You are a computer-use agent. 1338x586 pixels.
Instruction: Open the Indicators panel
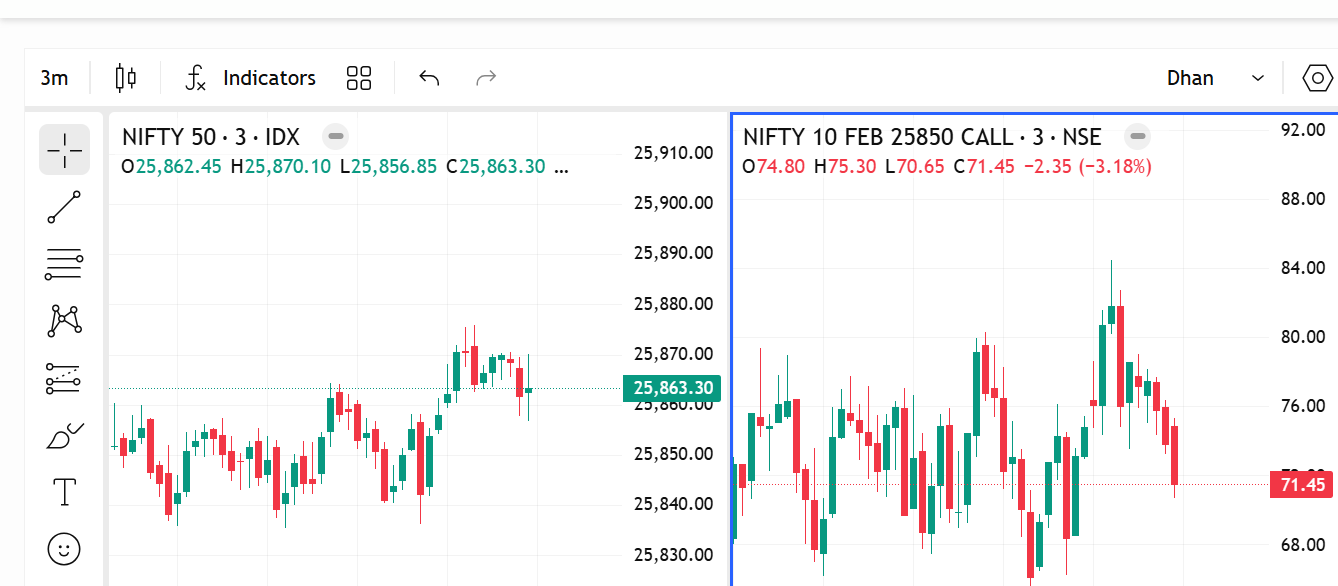click(251, 78)
